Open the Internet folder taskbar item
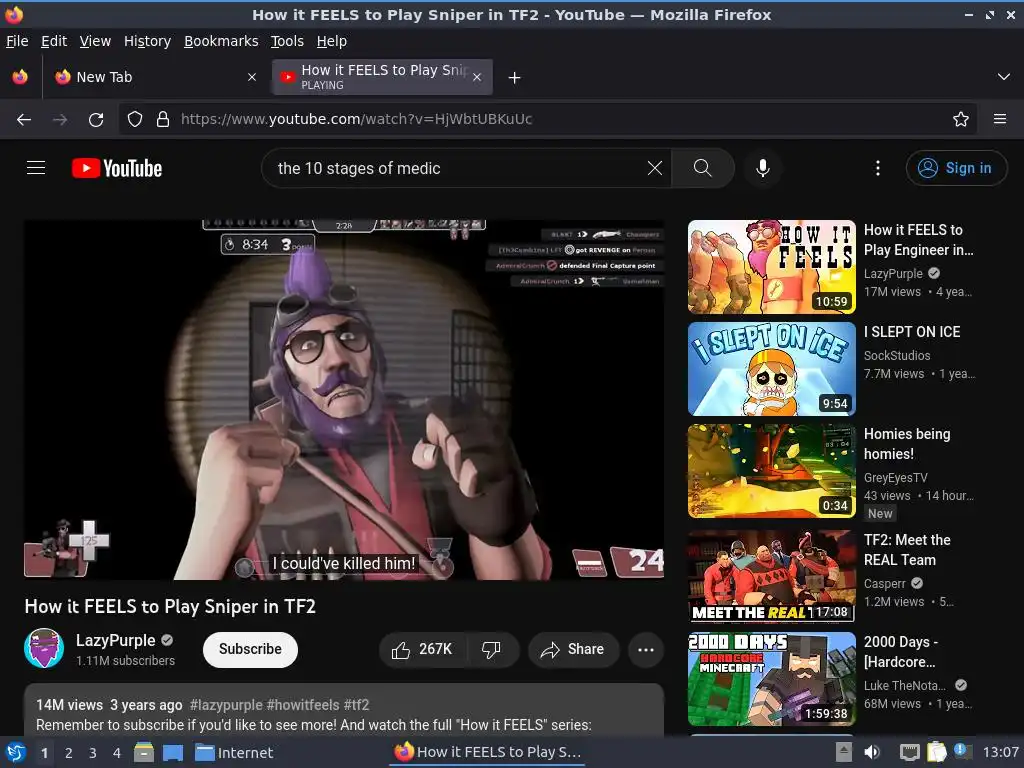 tap(234, 752)
